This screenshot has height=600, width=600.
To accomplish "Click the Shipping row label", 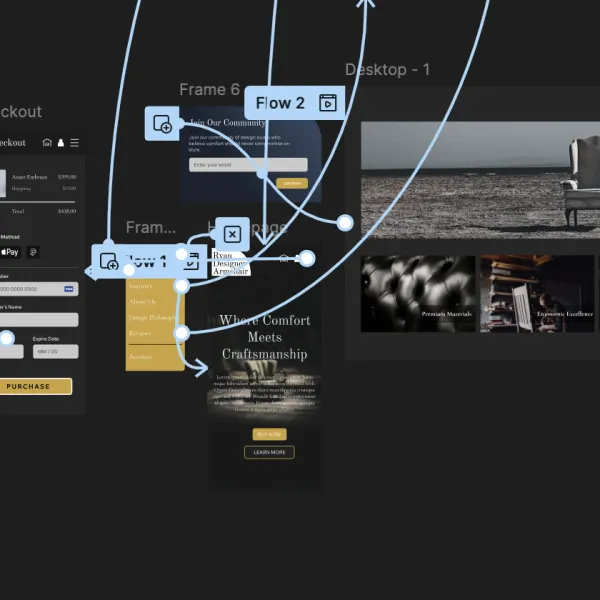I will tap(21, 188).
